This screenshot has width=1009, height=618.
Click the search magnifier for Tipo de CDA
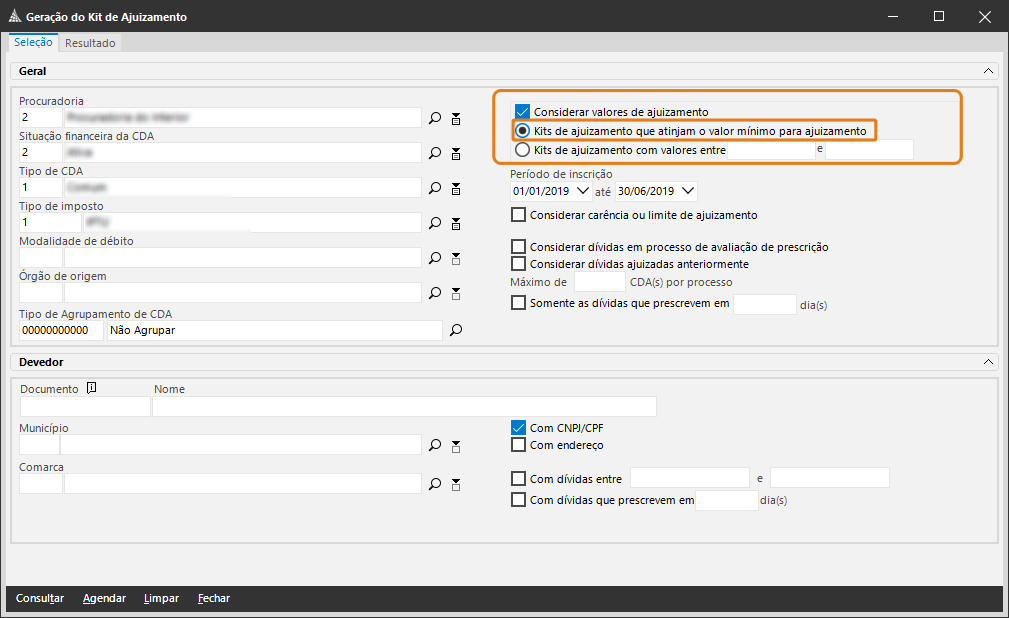coord(435,188)
